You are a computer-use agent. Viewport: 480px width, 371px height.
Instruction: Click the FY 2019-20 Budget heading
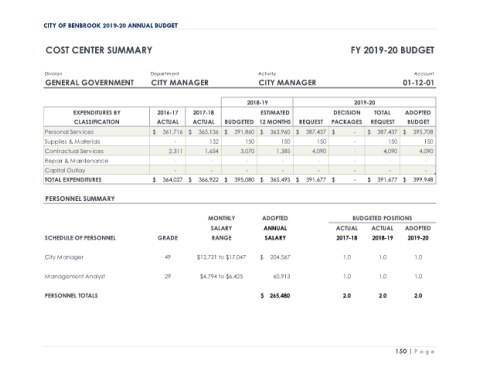click(x=392, y=50)
